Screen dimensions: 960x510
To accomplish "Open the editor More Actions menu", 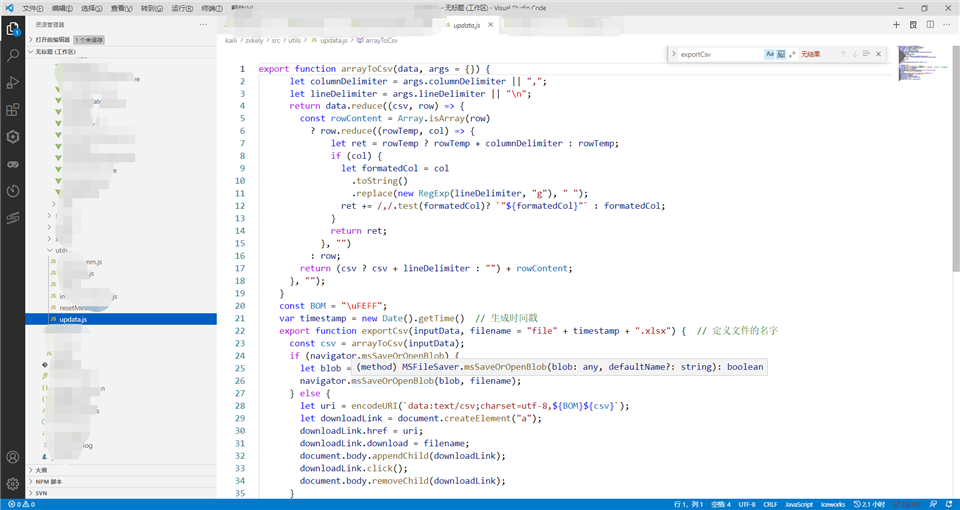I will [x=947, y=24].
